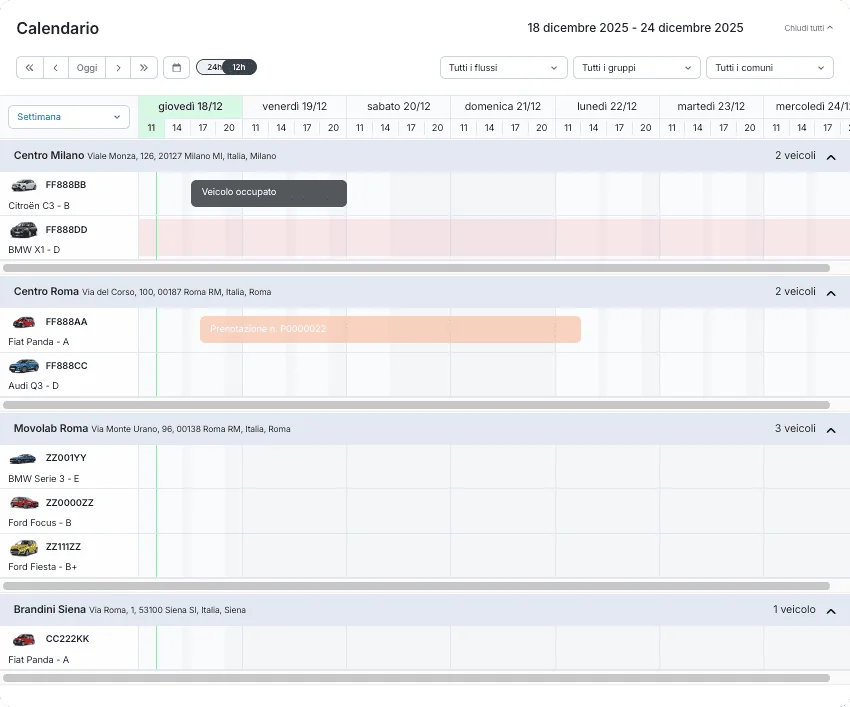Click the Ford Fiesta - B+ label
Image resolution: width=850 pixels, height=707 pixels.
(42, 567)
